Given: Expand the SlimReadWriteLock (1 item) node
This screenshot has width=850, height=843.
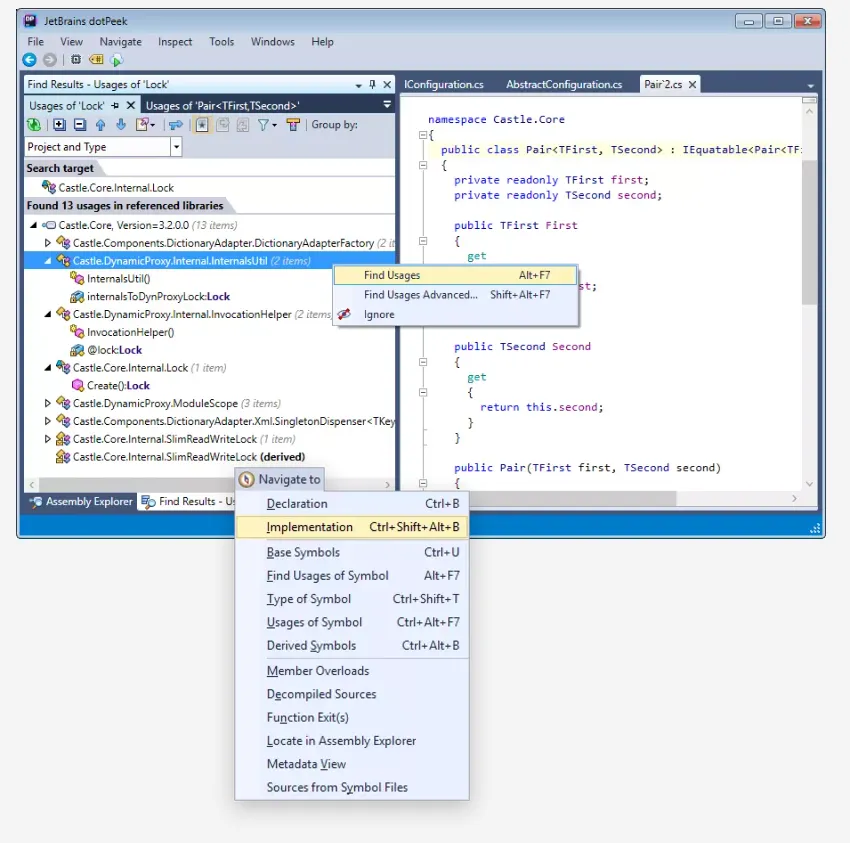Looking at the screenshot, I should pos(48,439).
